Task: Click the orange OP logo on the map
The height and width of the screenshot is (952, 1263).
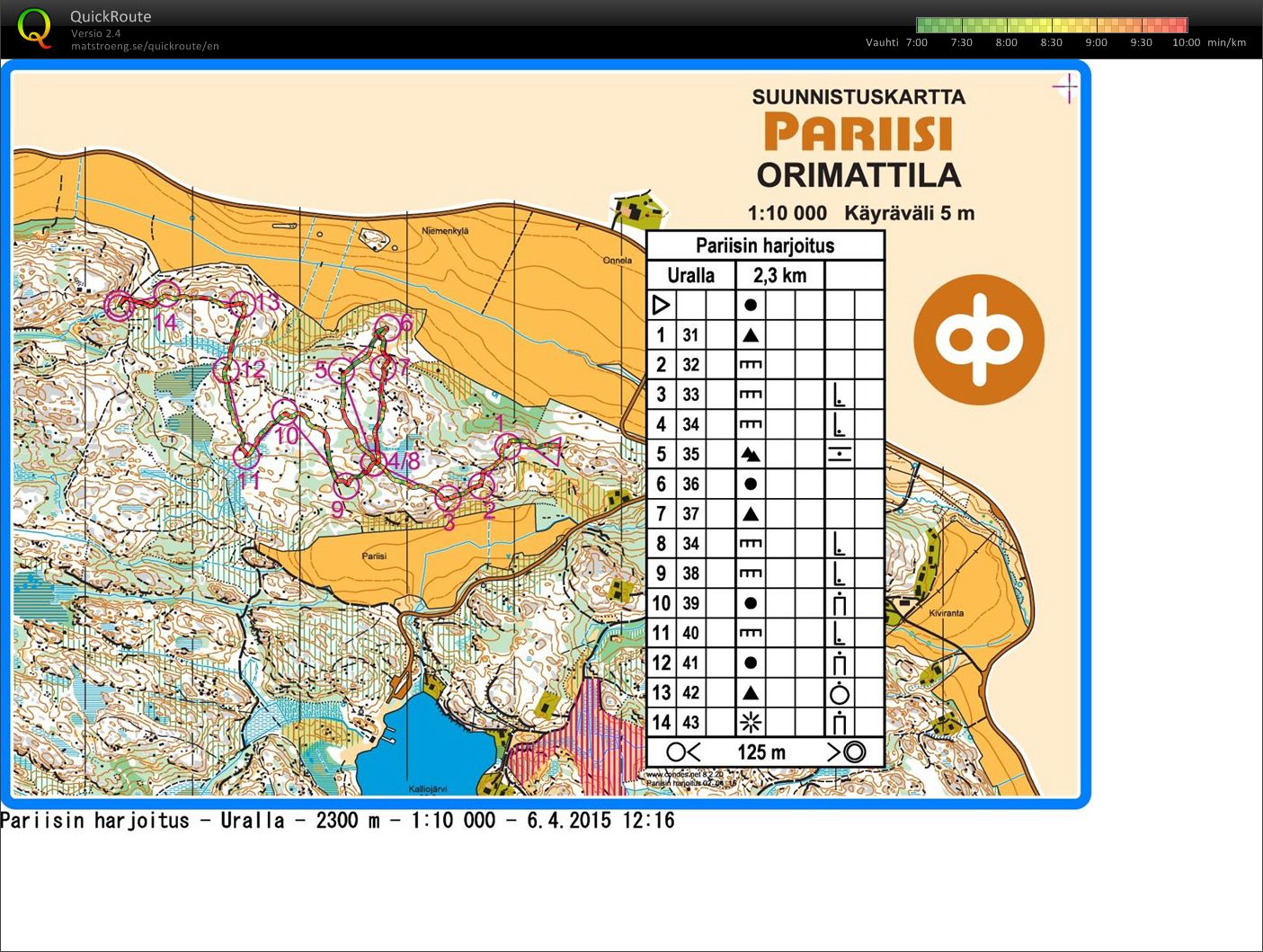Action: 979,340
